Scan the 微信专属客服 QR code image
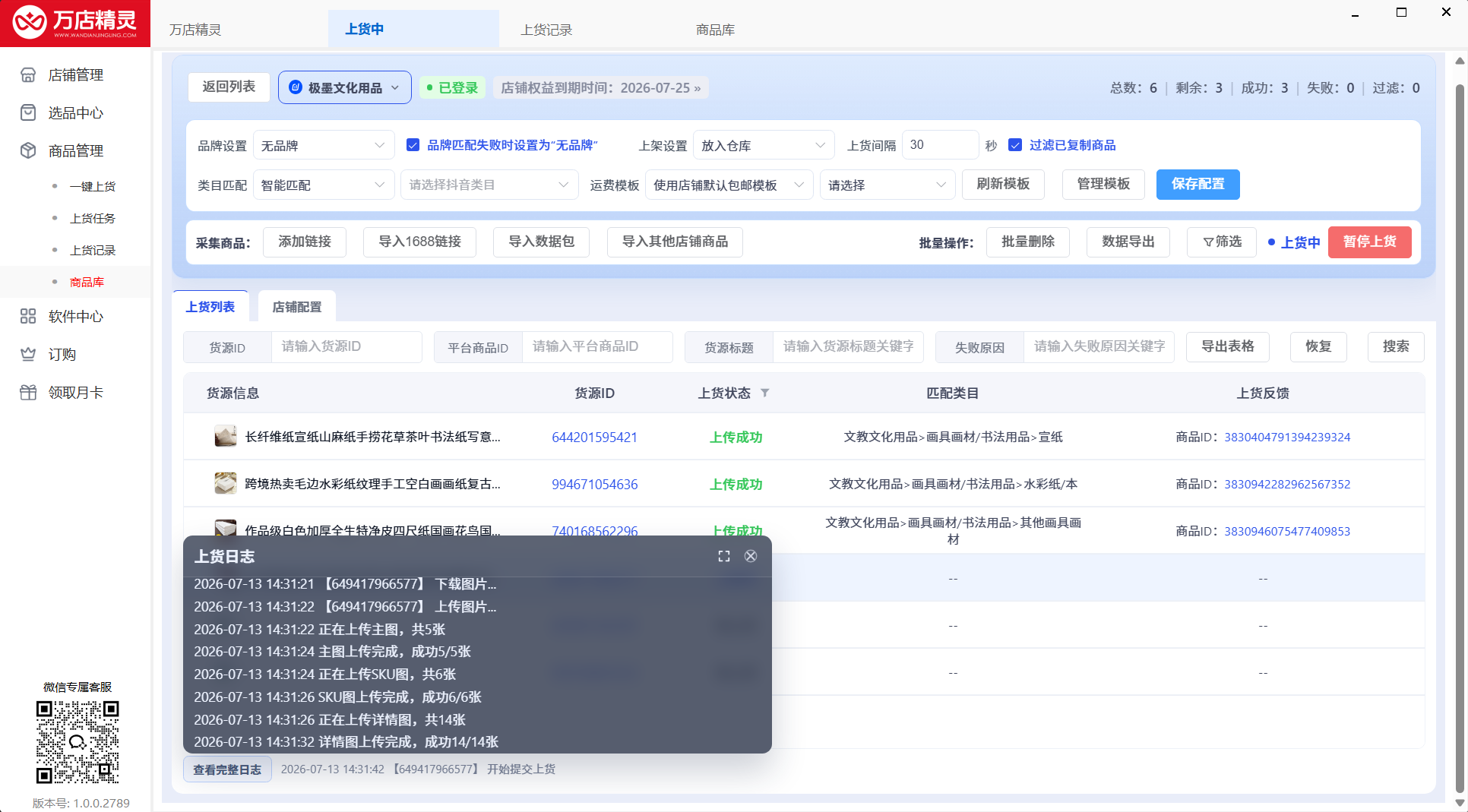 click(x=78, y=742)
